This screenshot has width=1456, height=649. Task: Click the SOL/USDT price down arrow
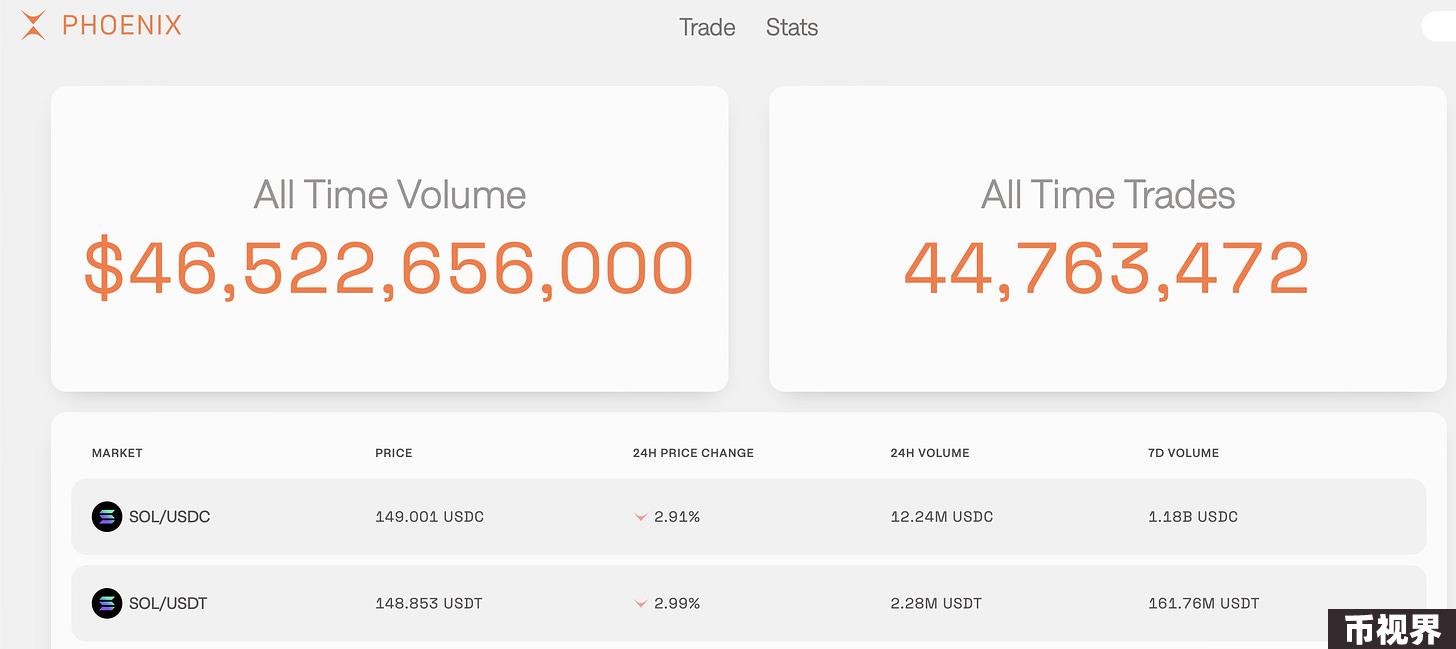click(x=641, y=604)
